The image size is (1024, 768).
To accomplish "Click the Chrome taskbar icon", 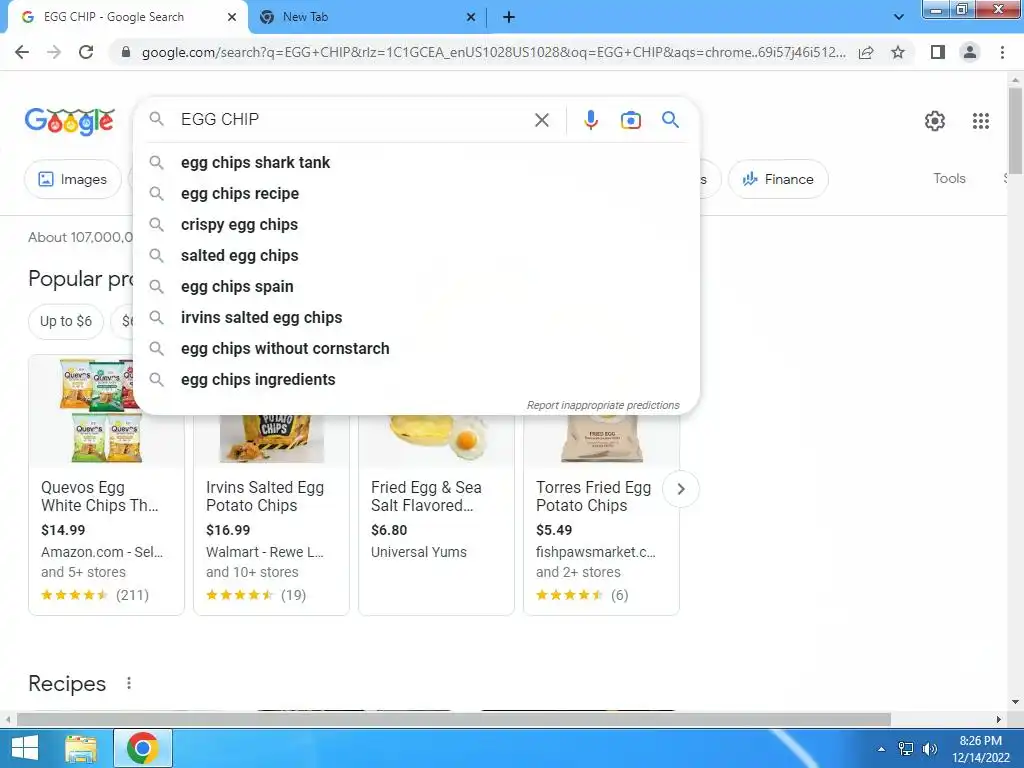I will point(143,748).
